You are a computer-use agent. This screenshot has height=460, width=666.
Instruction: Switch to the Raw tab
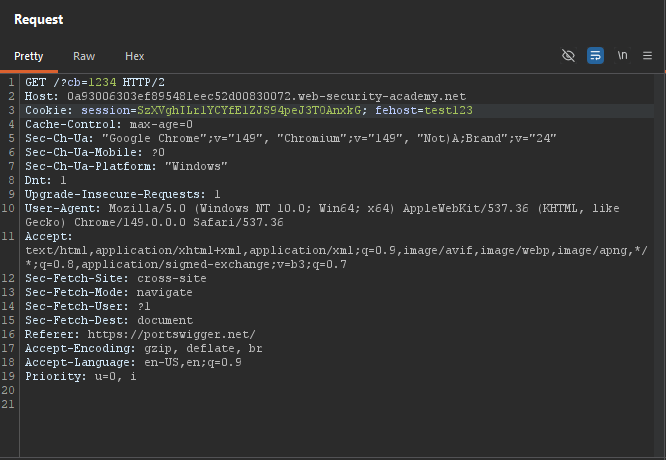(84, 56)
